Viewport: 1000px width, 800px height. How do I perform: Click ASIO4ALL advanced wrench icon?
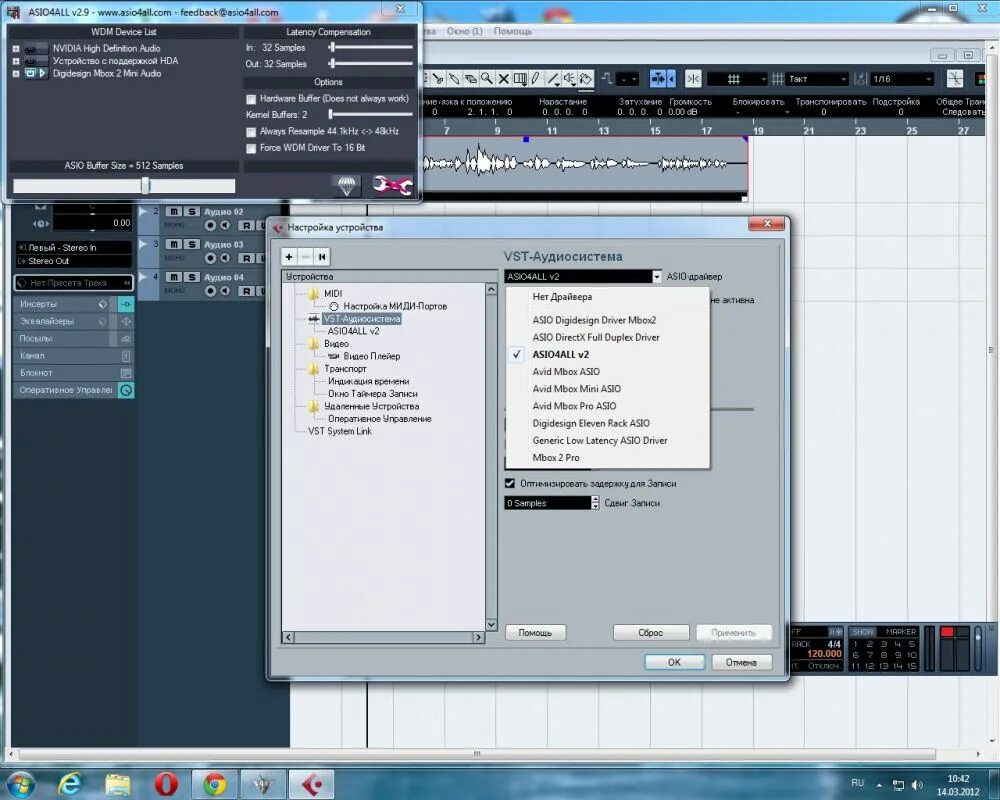[x=392, y=186]
